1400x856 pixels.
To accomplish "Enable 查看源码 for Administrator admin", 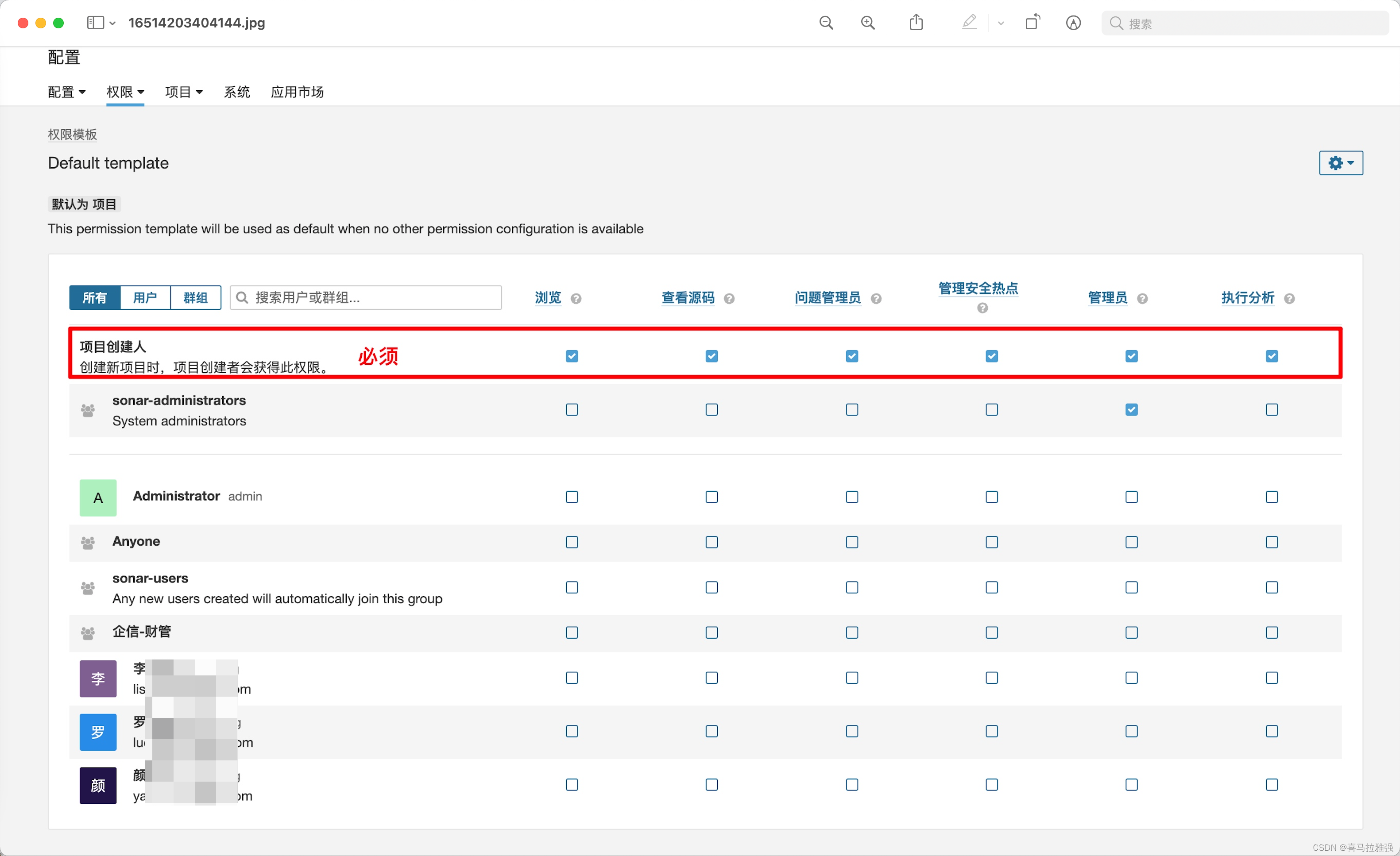I will click(712, 497).
